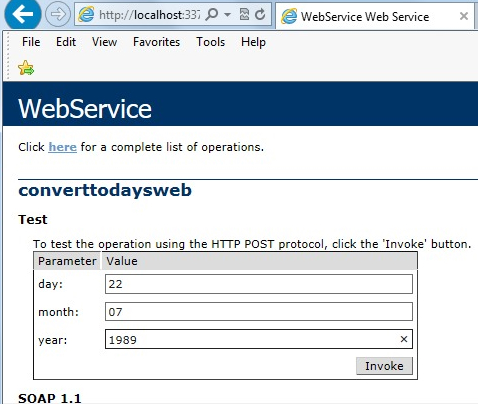Click the add to Favorites bar star icon
478x404 pixels.
[x=26, y=68]
